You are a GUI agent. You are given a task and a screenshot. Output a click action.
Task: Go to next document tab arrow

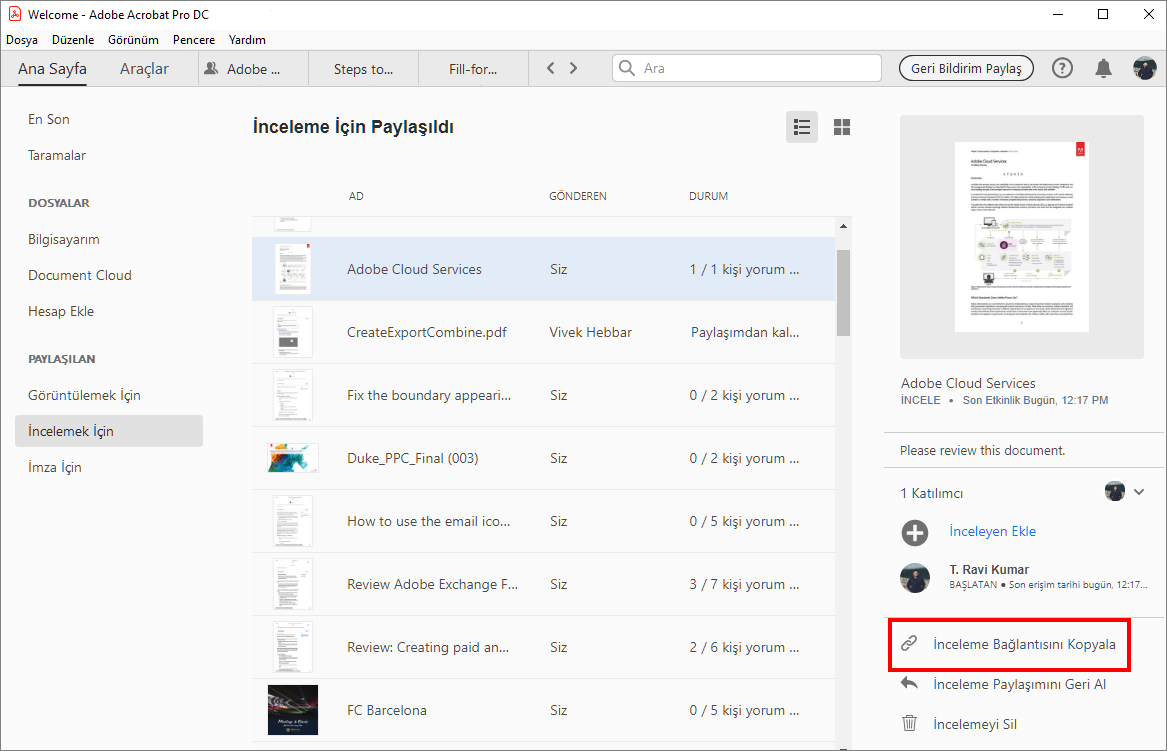click(x=573, y=68)
